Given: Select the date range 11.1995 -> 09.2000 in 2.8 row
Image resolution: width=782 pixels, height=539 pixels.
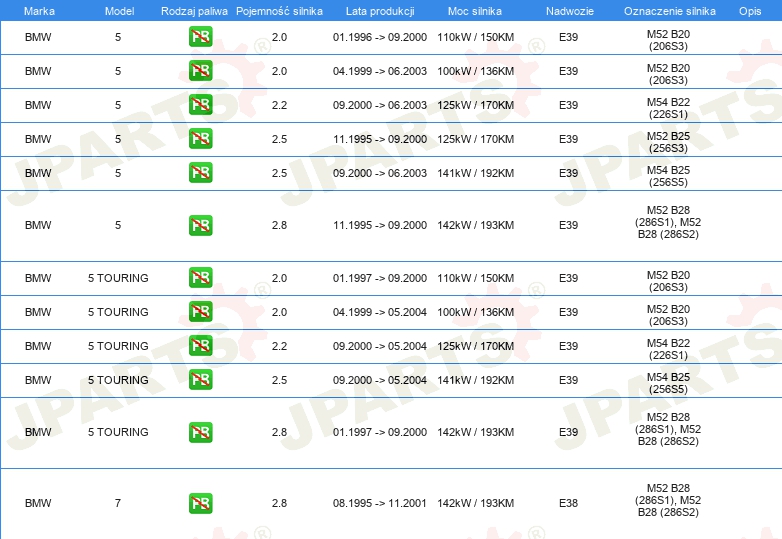Looking at the screenshot, I should click(x=380, y=225).
